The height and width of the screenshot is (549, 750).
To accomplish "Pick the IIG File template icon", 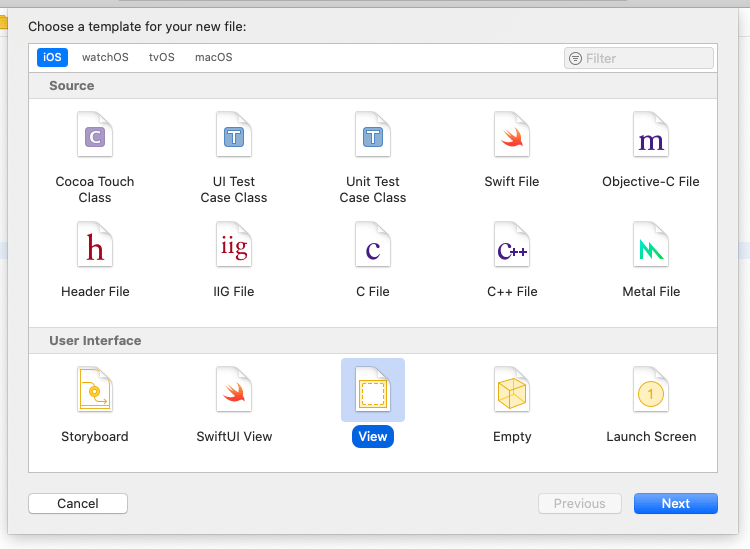I will [x=234, y=245].
